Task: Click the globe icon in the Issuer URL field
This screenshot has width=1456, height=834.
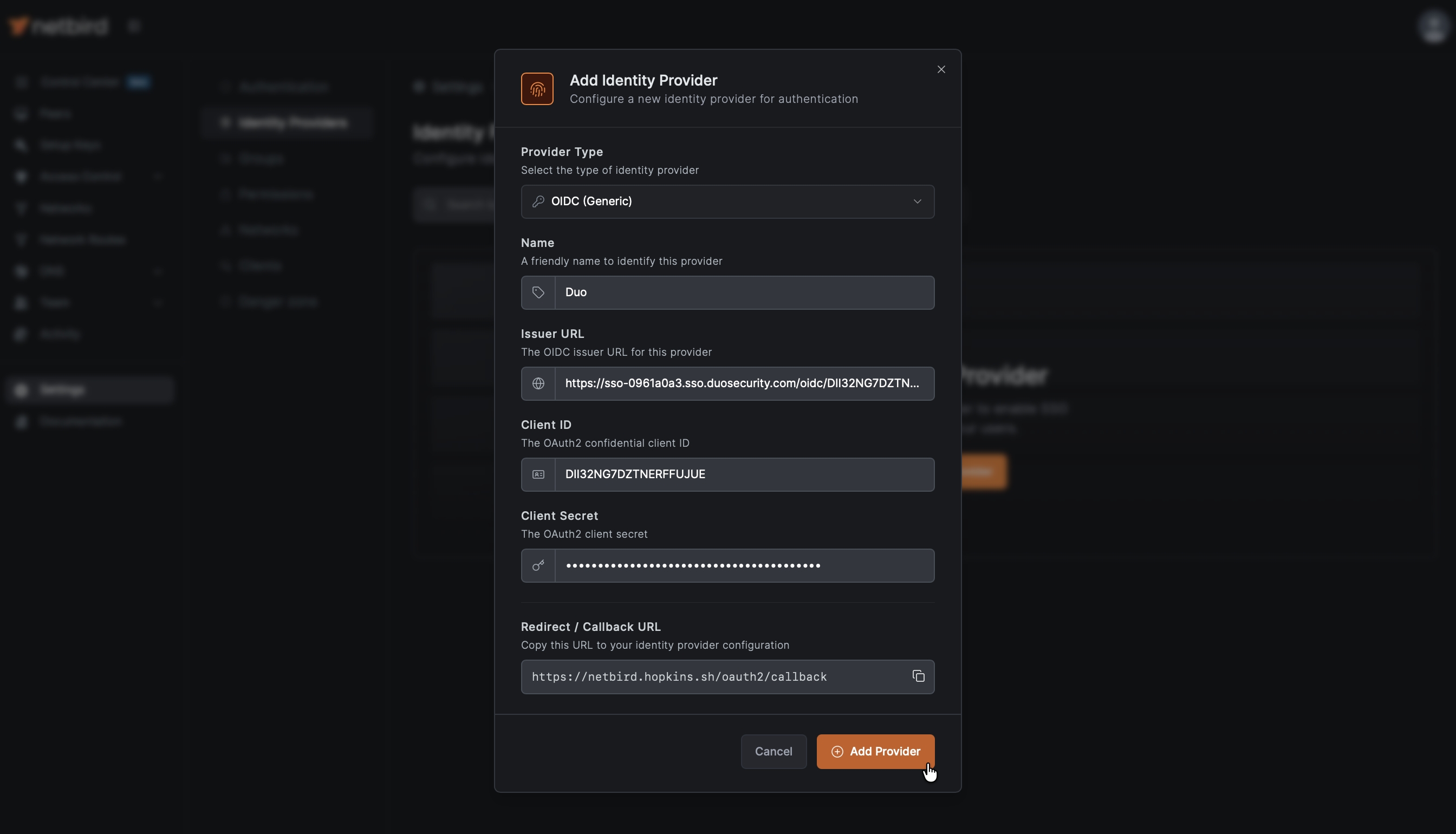Action: tap(538, 383)
